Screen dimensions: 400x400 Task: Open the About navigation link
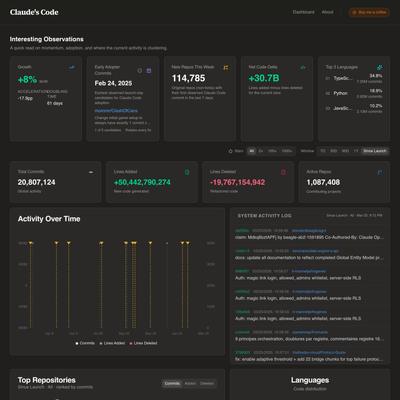[x=327, y=12]
